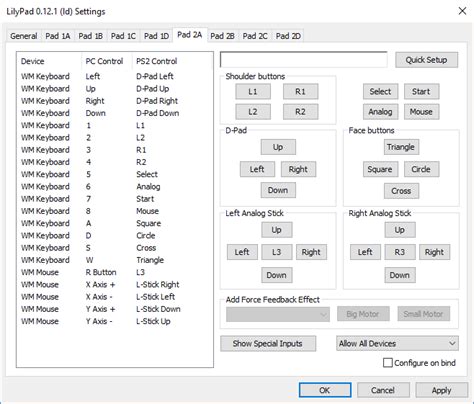
Task: Bind the R2 shoulder button
Action: tap(300, 112)
